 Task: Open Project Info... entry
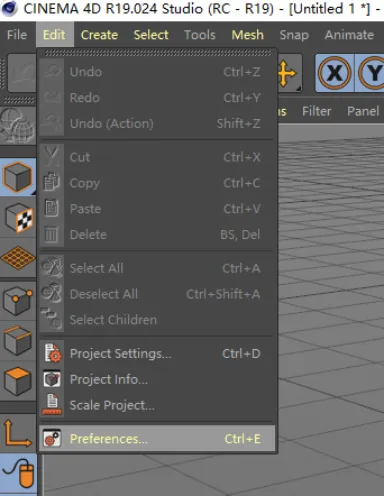pyautogui.click(x=157, y=379)
